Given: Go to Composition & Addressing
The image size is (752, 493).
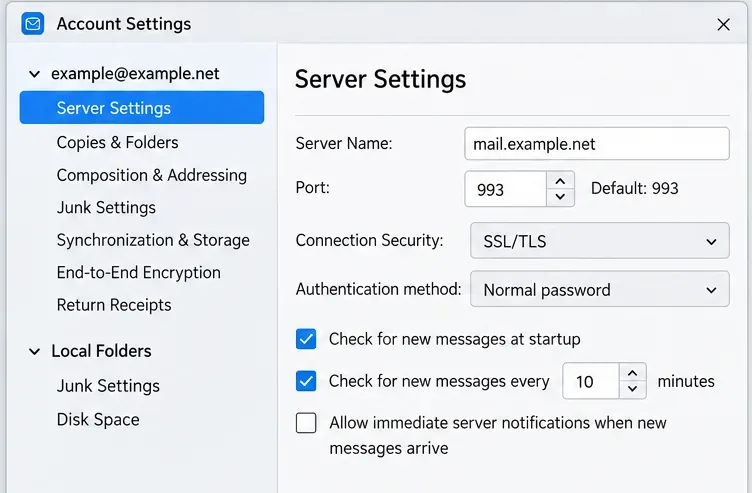Looking at the screenshot, I should pos(152,176).
